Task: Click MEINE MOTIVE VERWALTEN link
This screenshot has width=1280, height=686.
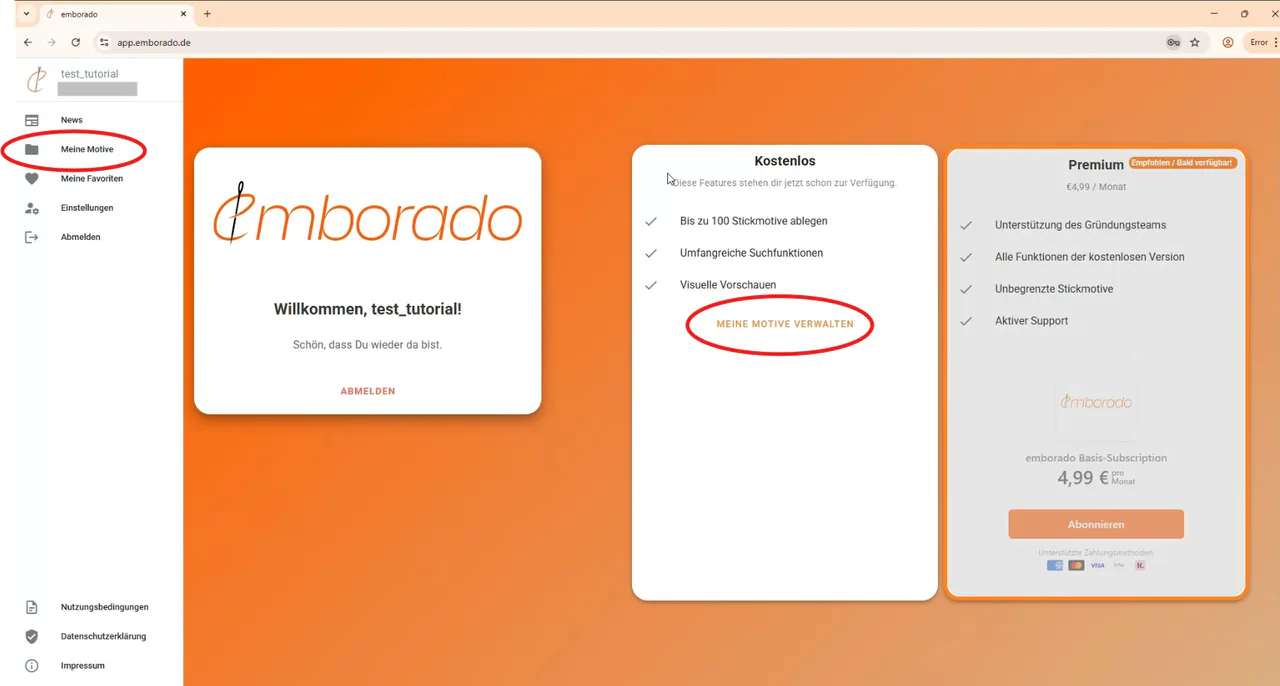Action: tap(785, 324)
